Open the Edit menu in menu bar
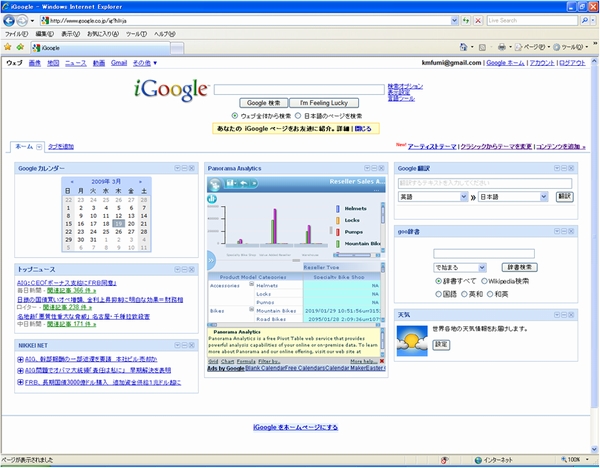Image resolution: width=600 pixels, height=468 pixels. click(x=45, y=34)
